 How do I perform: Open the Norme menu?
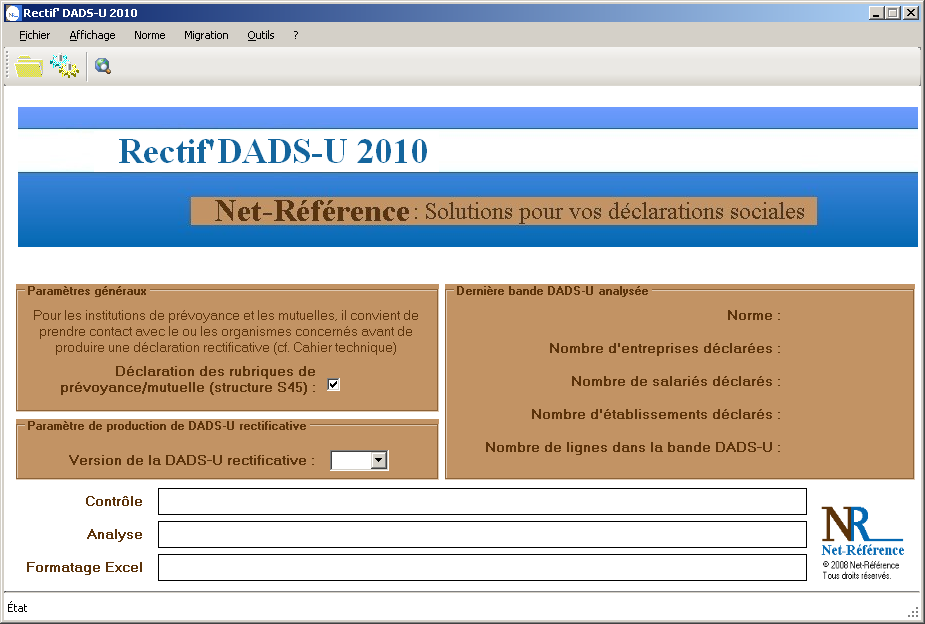[x=149, y=35]
